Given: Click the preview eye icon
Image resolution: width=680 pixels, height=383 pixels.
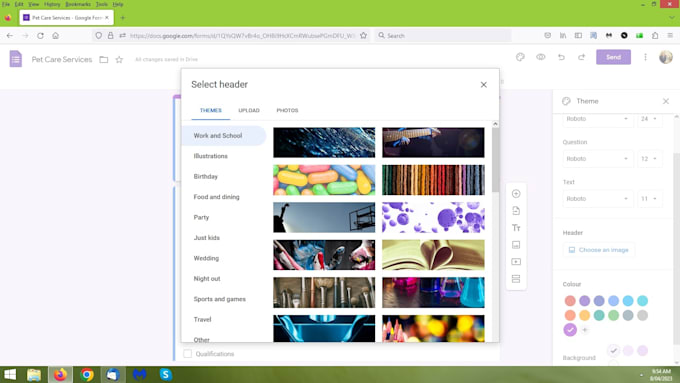Looking at the screenshot, I should (540, 57).
